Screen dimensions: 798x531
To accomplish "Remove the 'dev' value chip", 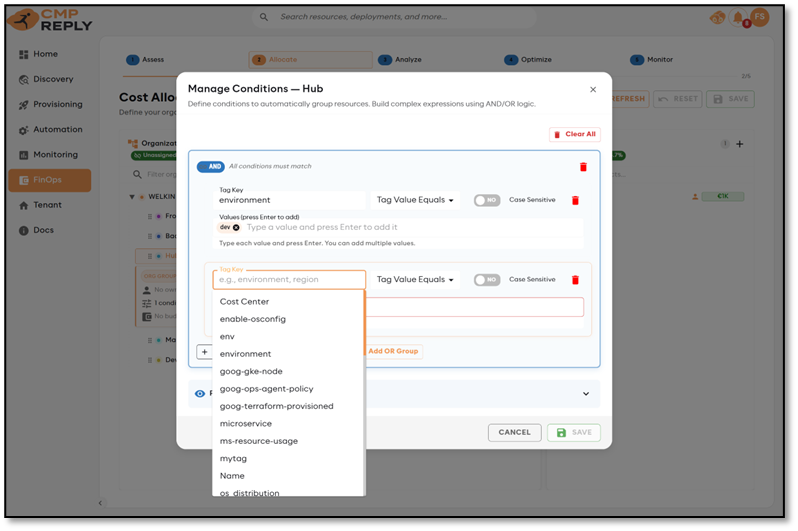I will (x=236, y=228).
